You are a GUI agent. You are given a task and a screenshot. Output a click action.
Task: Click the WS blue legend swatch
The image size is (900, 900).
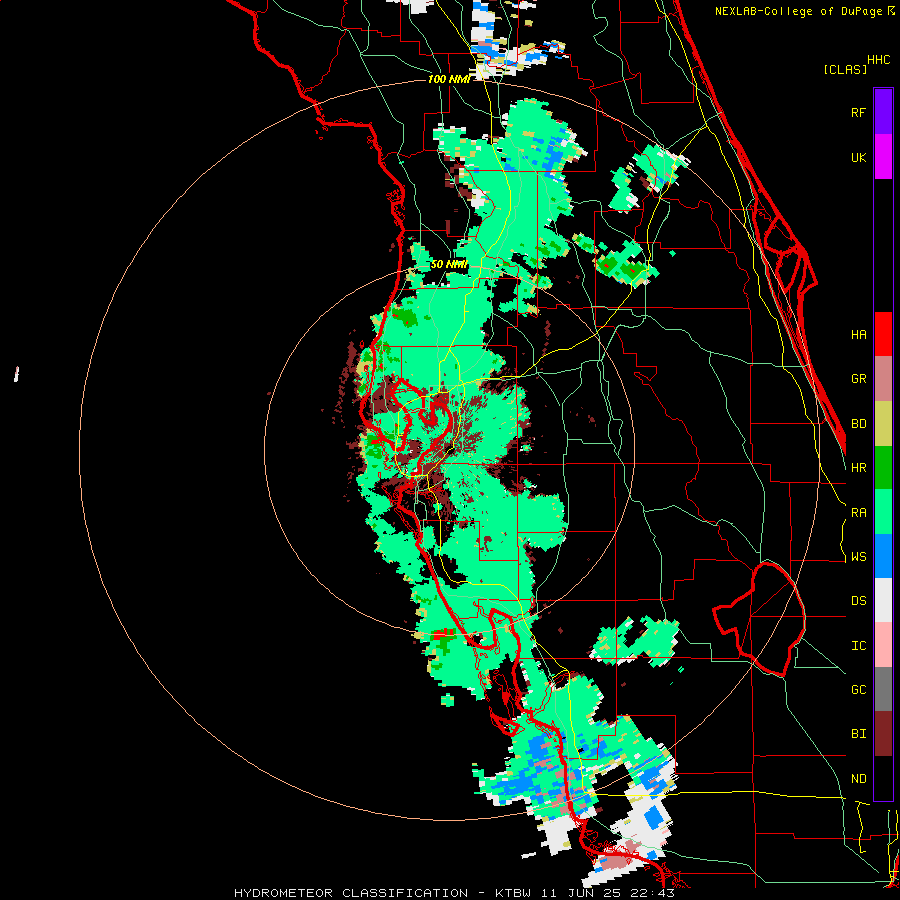(x=883, y=556)
